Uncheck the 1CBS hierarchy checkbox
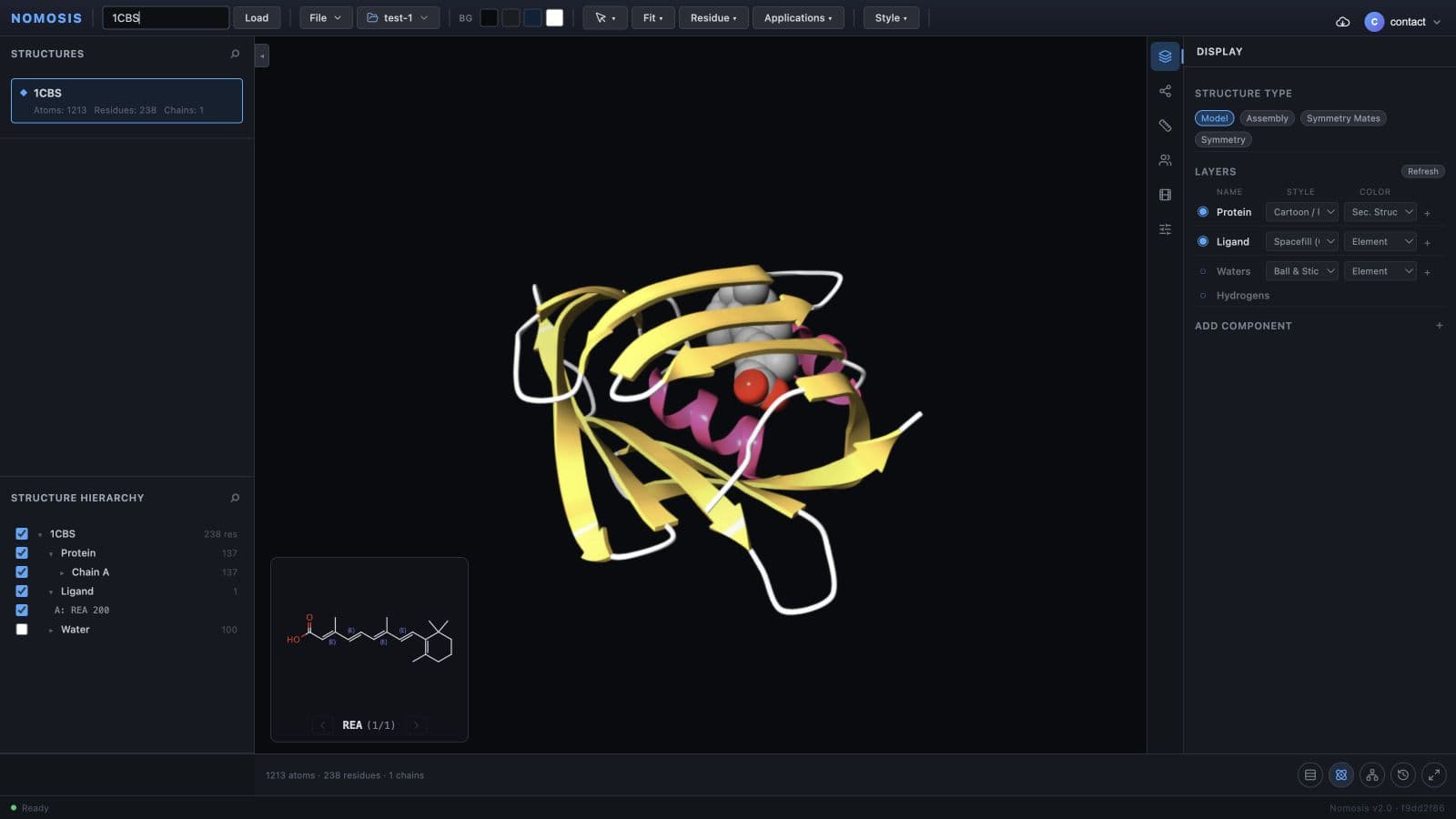This screenshot has height=819, width=1456. [x=22, y=534]
